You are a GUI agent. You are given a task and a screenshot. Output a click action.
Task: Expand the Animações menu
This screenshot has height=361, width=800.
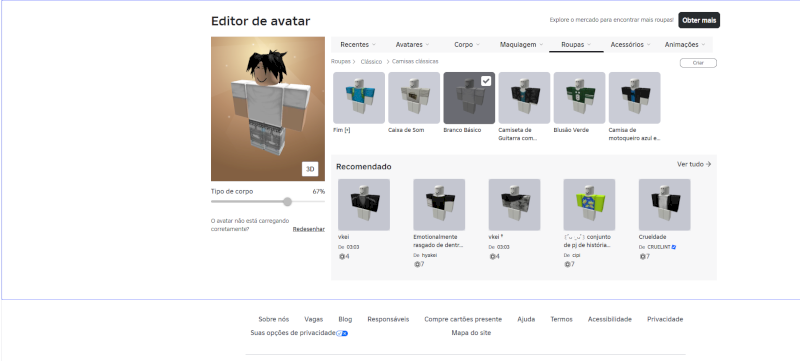tap(685, 44)
